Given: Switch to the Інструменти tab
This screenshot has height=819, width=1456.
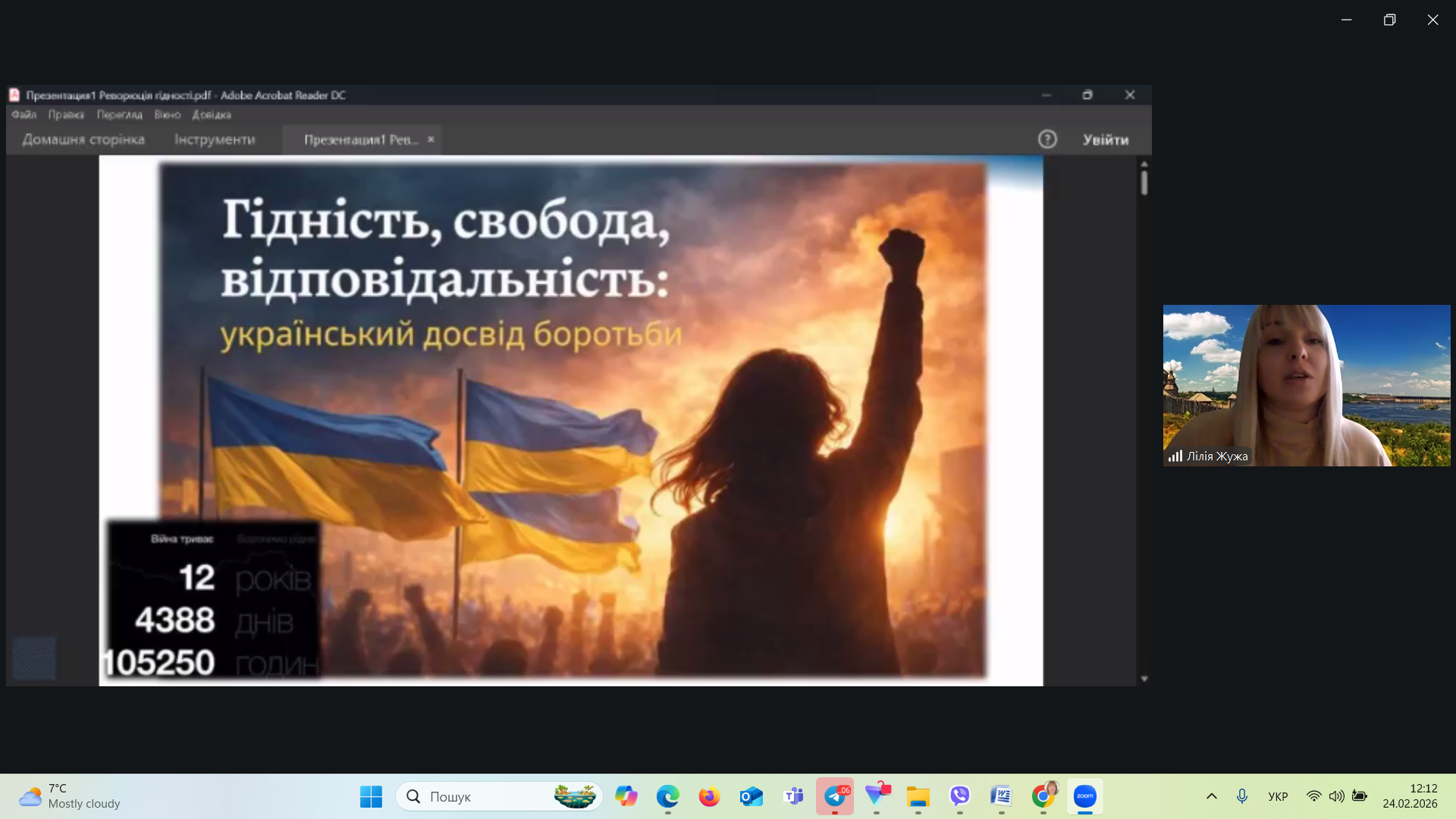Looking at the screenshot, I should click(215, 140).
